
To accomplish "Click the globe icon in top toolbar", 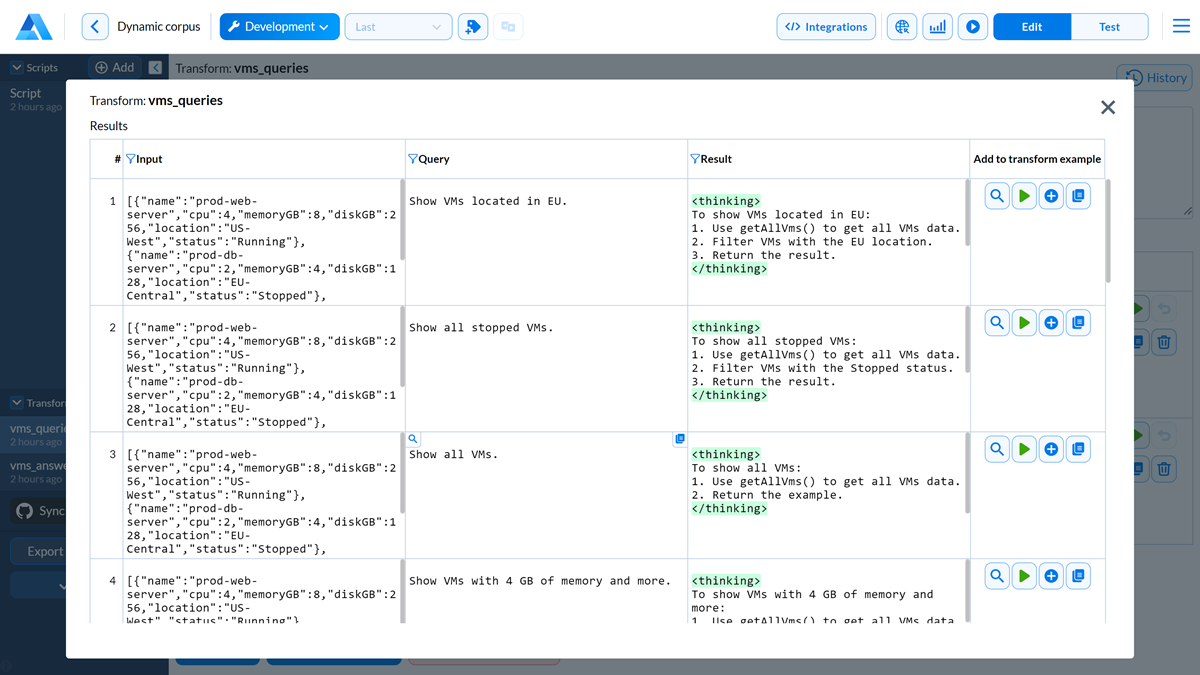I will click(x=902, y=27).
